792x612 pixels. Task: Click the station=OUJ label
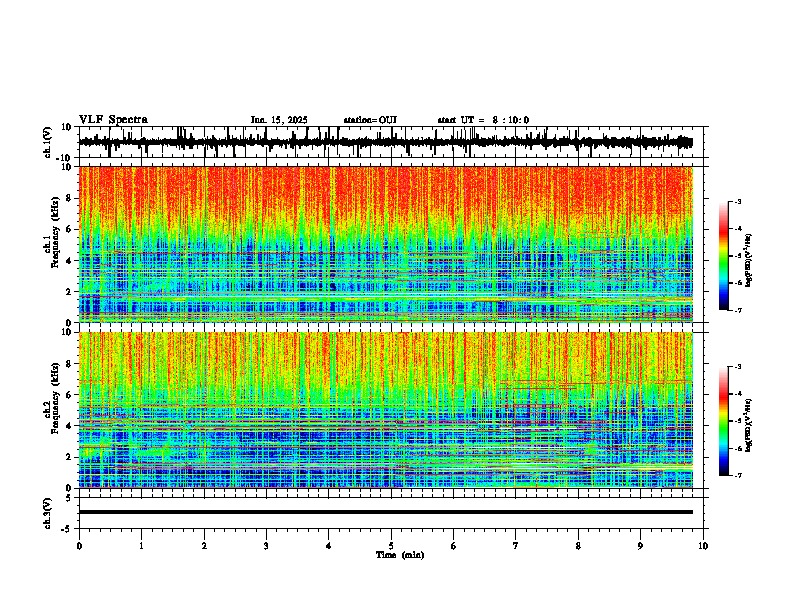(370, 120)
